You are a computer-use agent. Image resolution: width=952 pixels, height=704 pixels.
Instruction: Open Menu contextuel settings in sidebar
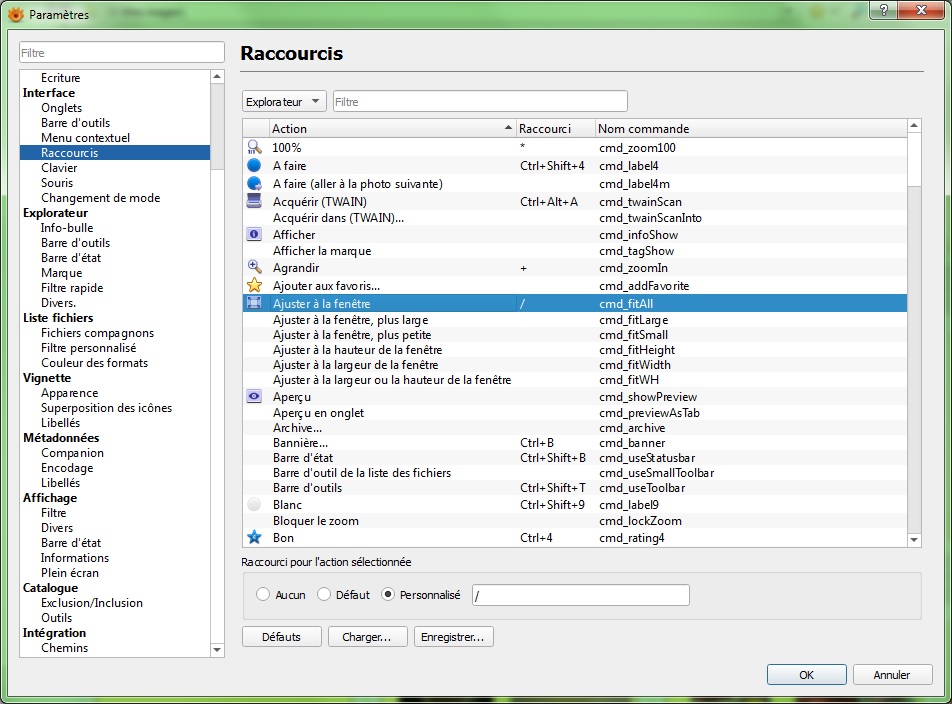point(85,138)
